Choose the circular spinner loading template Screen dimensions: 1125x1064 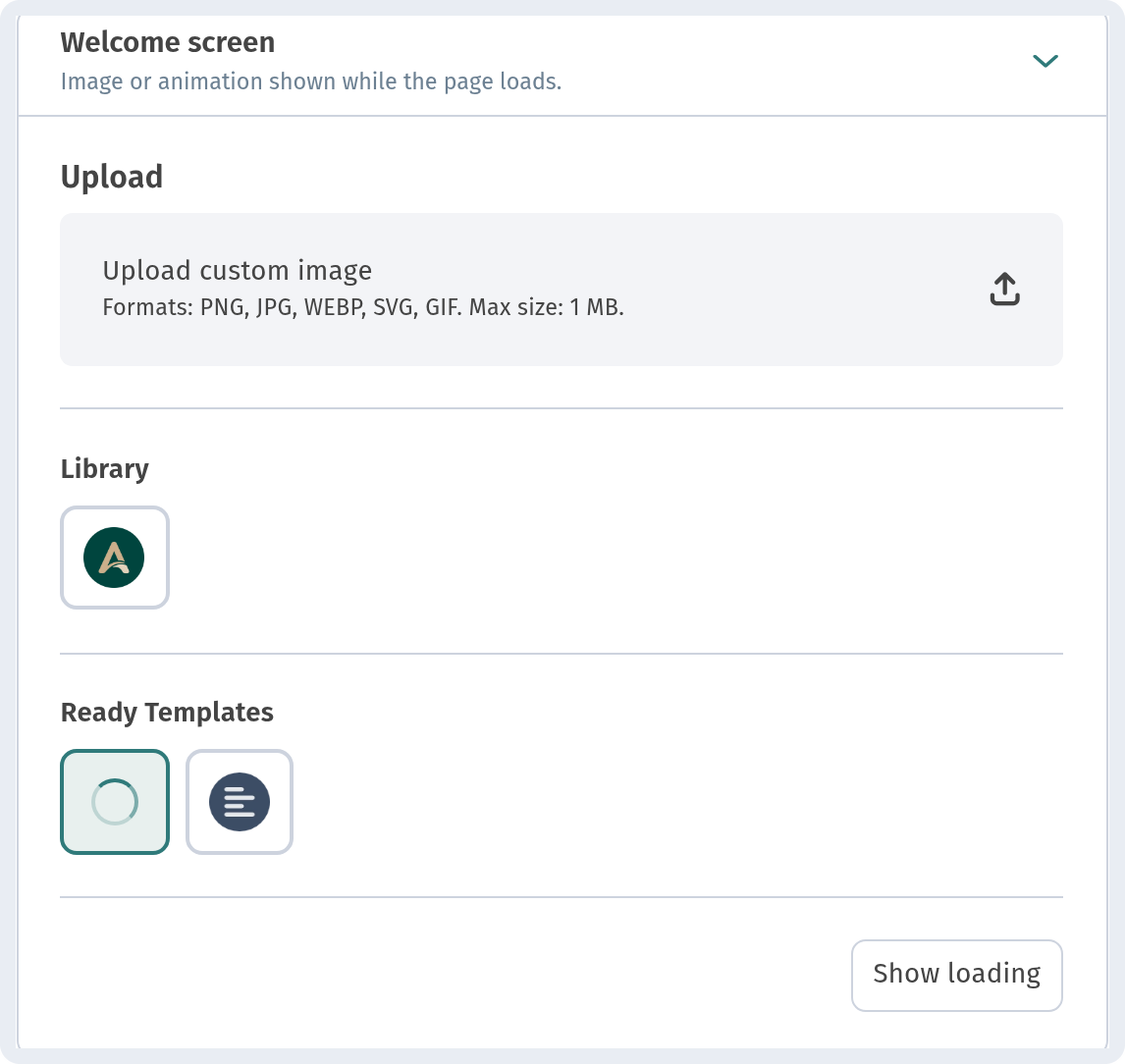coord(115,801)
